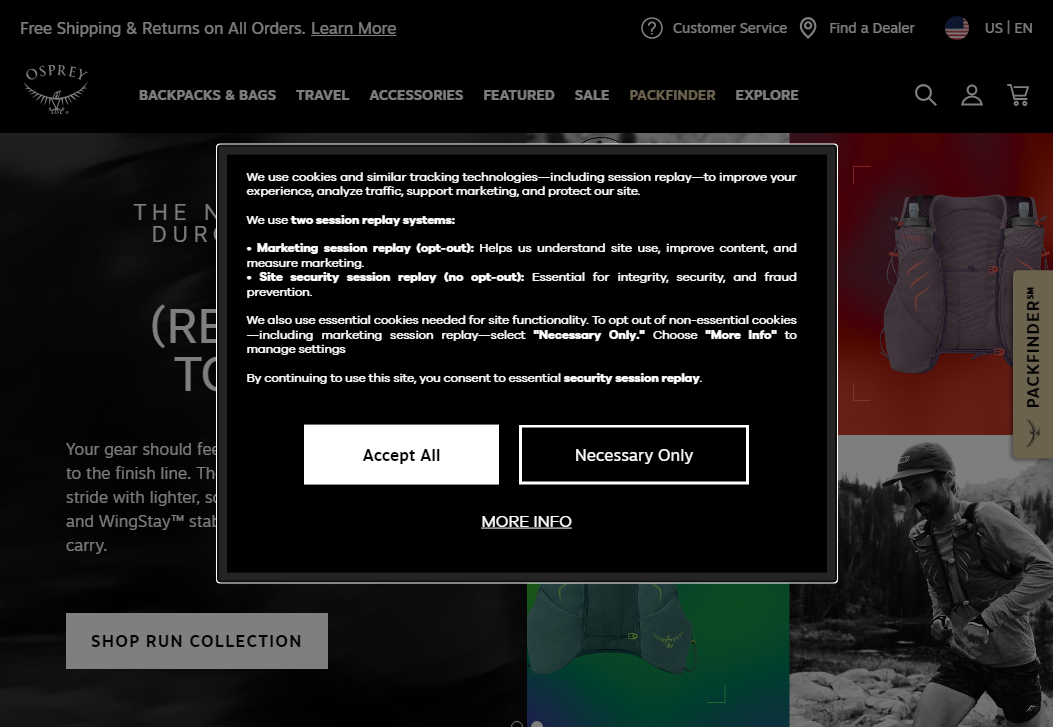Open the user account icon
The height and width of the screenshot is (727, 1053).
click(x=972, y=95)
